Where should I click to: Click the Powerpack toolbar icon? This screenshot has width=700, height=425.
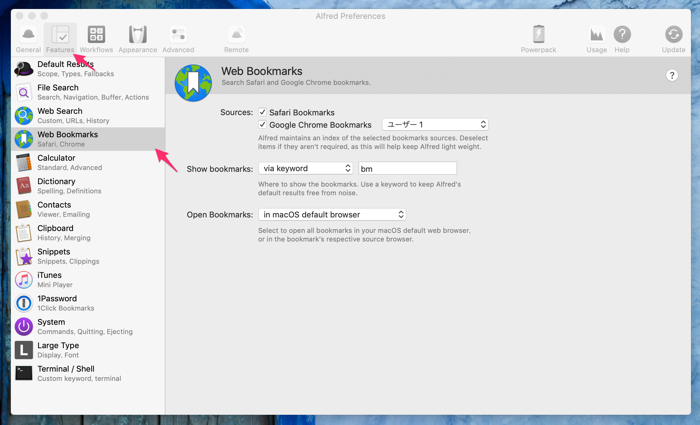(x=538, y=38)
